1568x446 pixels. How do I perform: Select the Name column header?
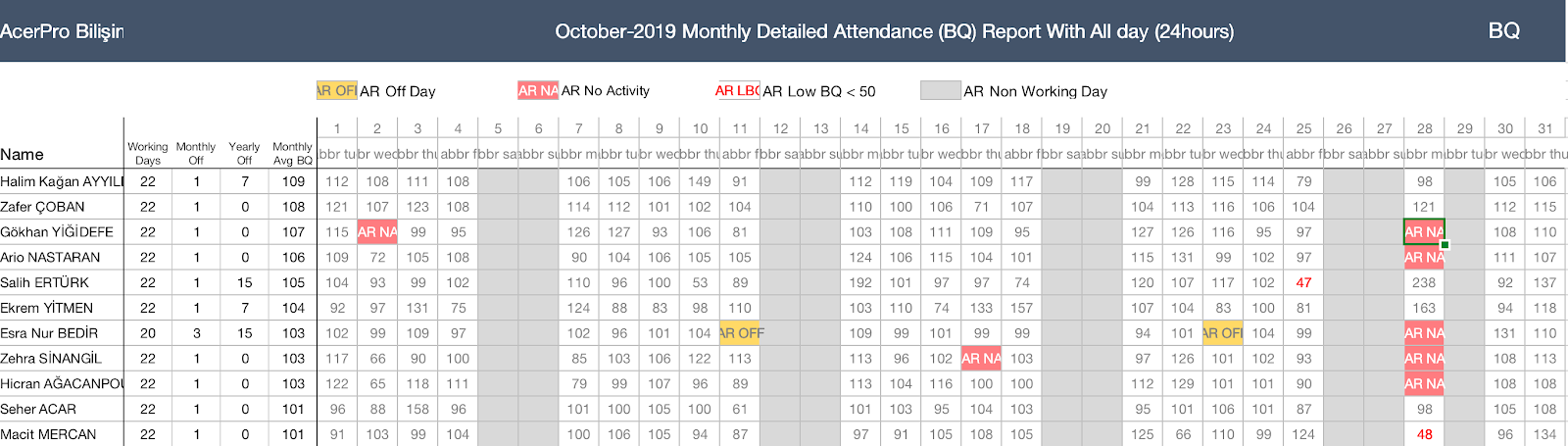tap(23, 154)
